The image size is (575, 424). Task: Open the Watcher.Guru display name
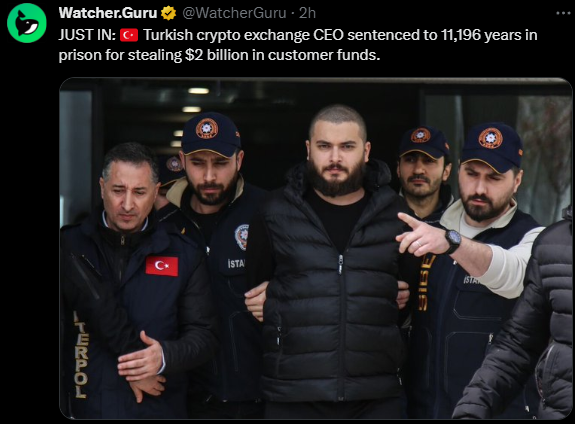108,13
